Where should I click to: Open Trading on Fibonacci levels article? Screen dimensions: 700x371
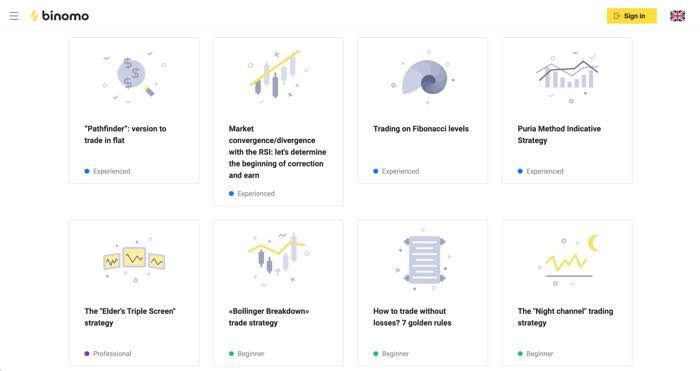click(421, 129)
